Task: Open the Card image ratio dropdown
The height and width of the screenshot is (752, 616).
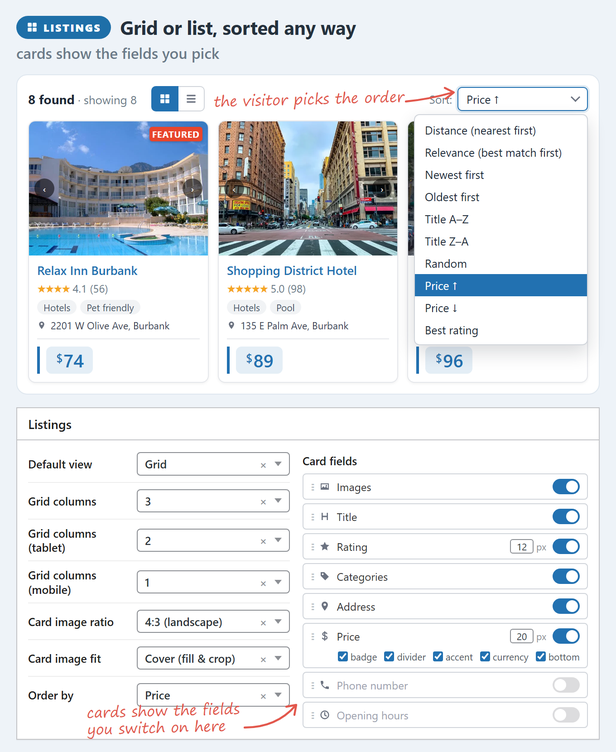Action: click(213, 622)
